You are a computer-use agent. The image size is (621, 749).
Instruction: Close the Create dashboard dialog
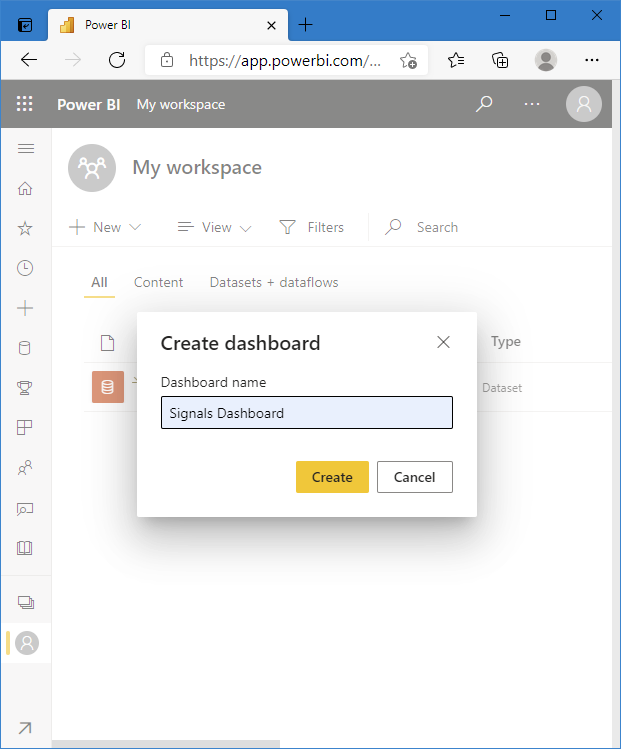443,342
